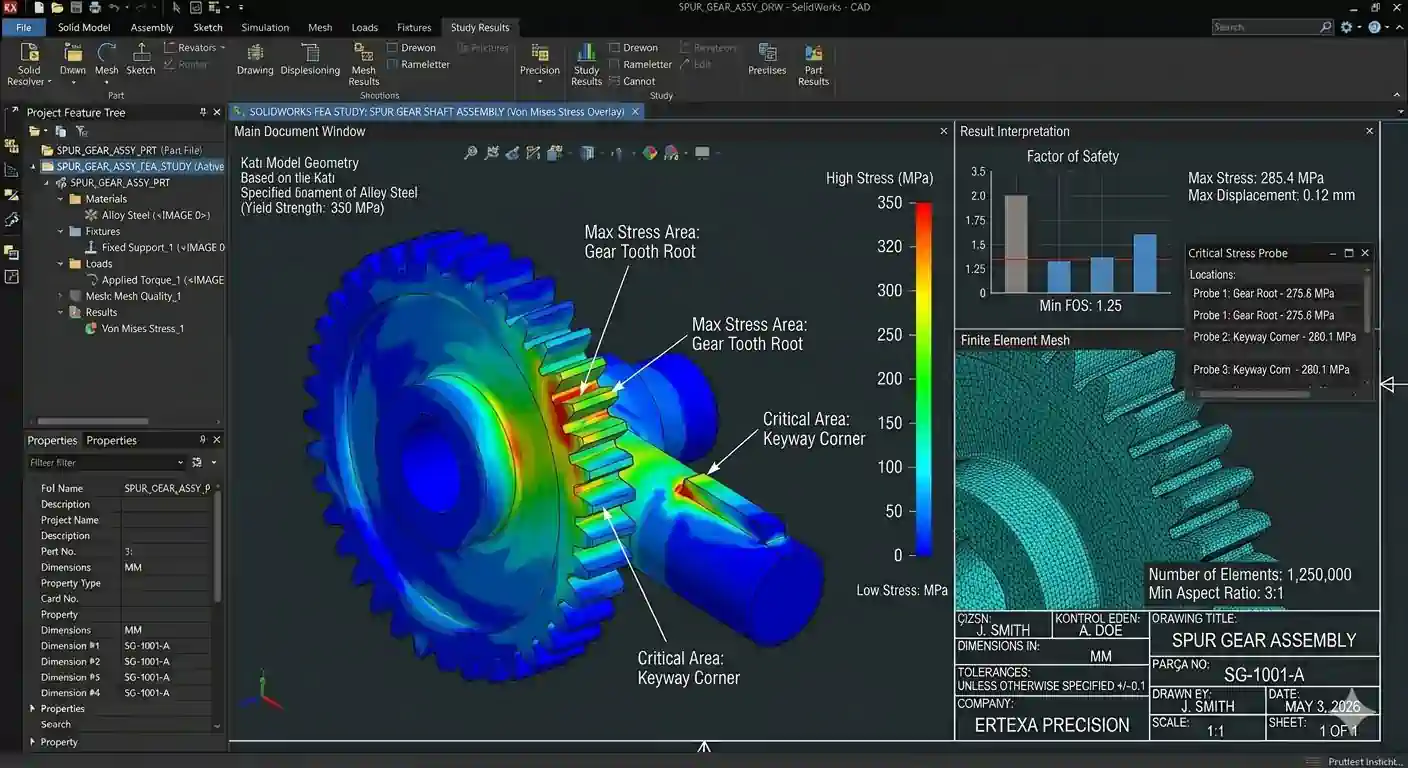This screenshot has height=768, width=1408.
Task: Click the Mesh tool in the Part group
Action: 107,60
